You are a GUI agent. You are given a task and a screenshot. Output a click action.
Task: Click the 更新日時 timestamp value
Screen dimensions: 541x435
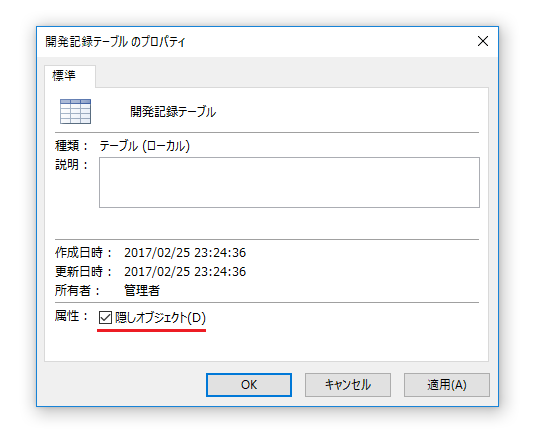click(x=185, y=272)
